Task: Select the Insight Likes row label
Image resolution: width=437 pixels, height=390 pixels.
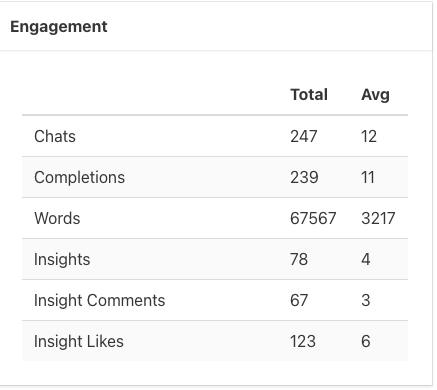Action: (79, 341)
